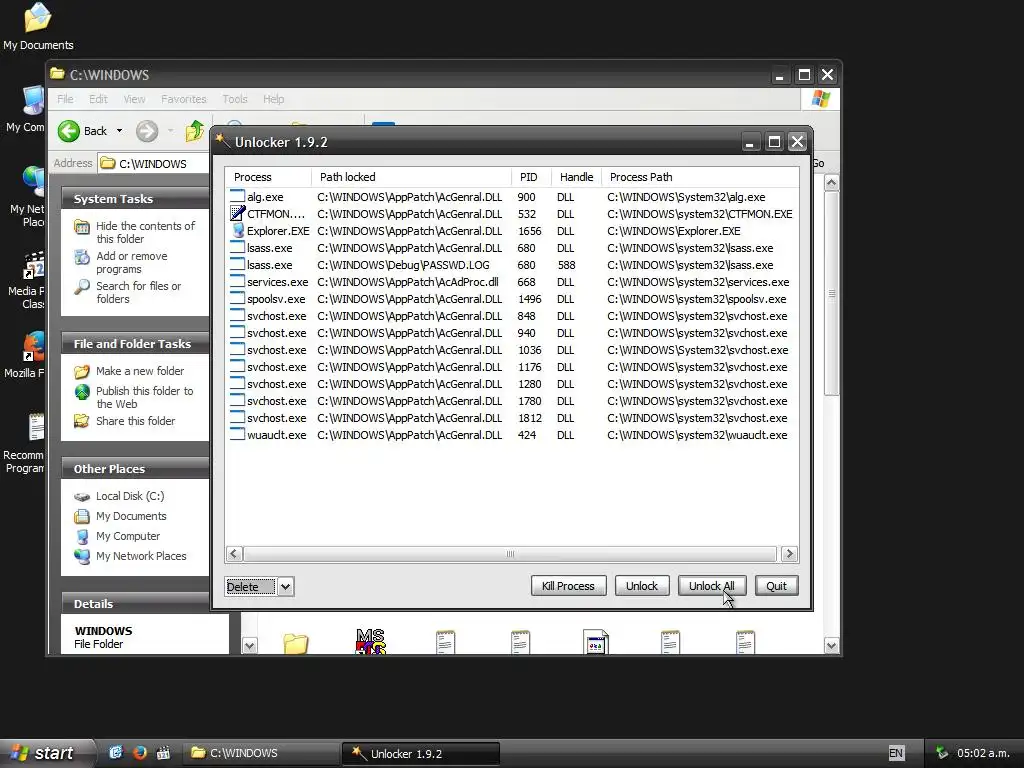Image resolution: width=1024 pixels, height=768 pixels.
Task: Click the Internet Explorer quick launch icon
Action: [116, 752]
